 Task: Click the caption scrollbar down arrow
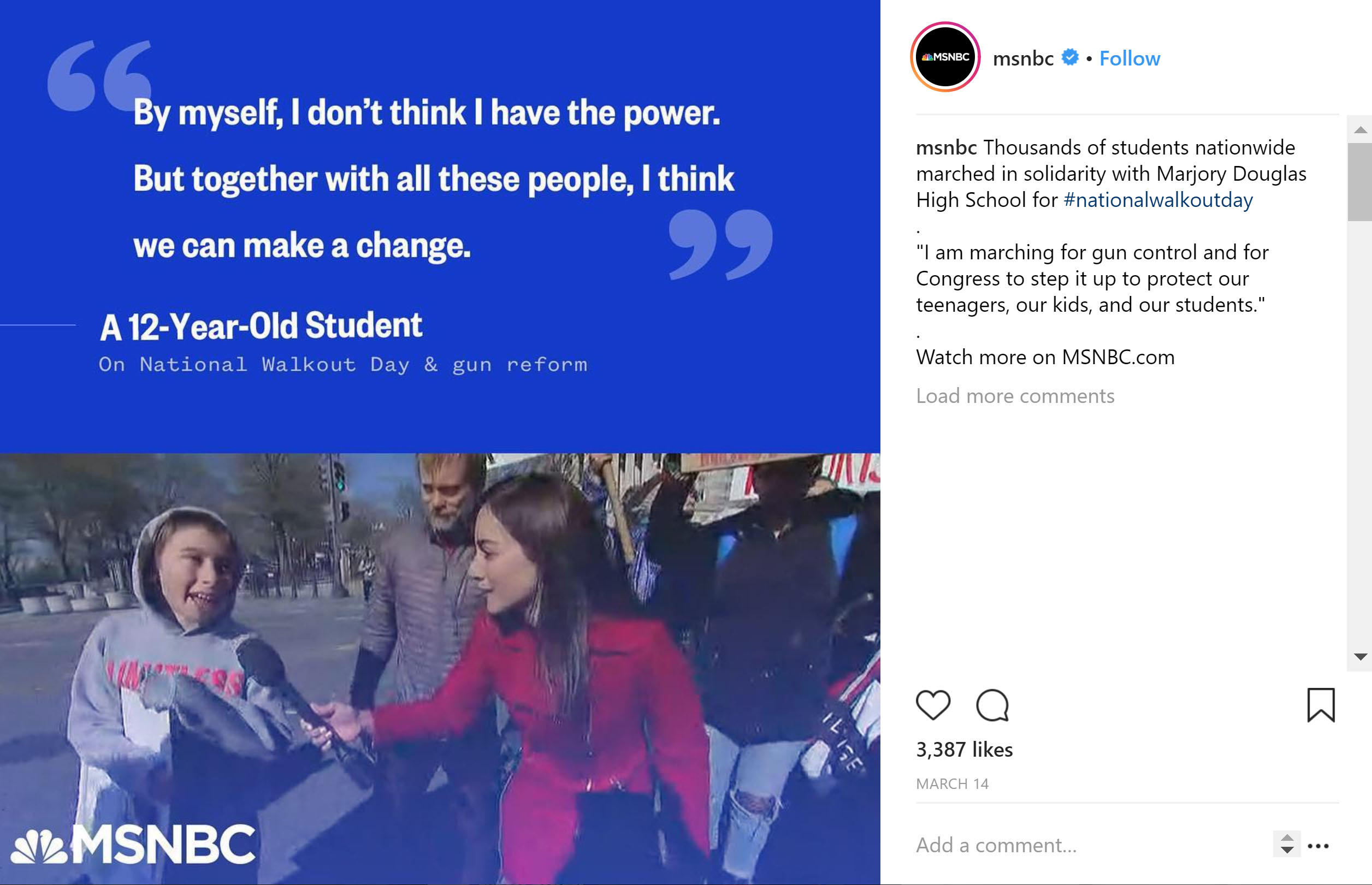[x=1359, y=657]
